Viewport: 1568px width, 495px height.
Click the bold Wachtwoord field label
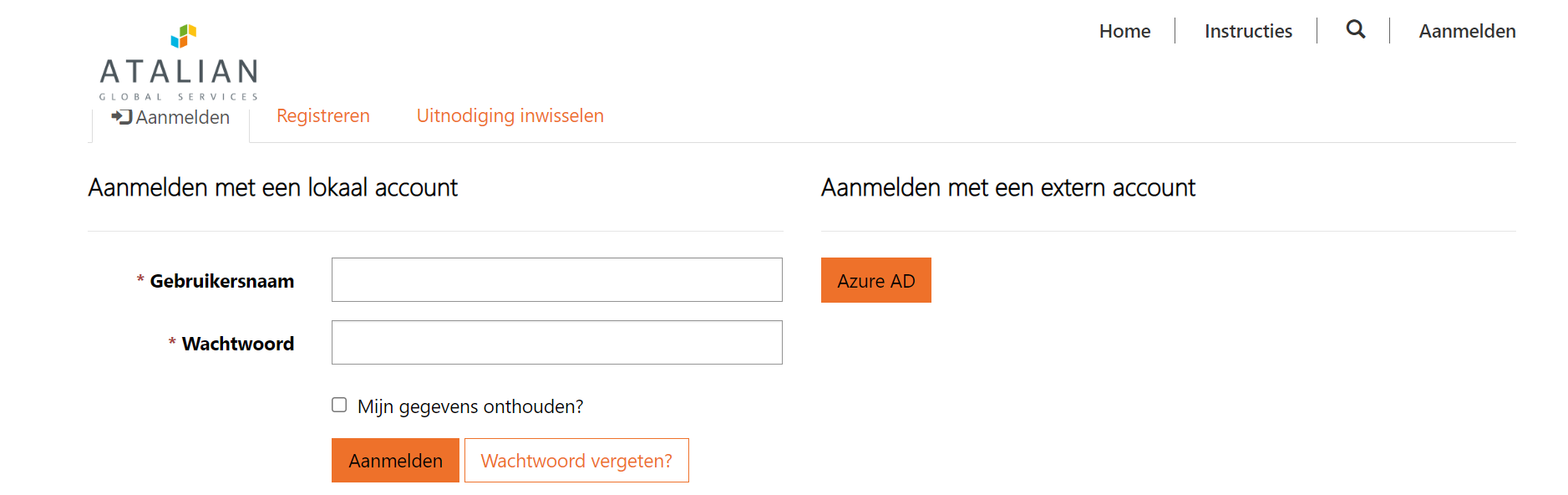pyautogui.click(x=238, y=344)
